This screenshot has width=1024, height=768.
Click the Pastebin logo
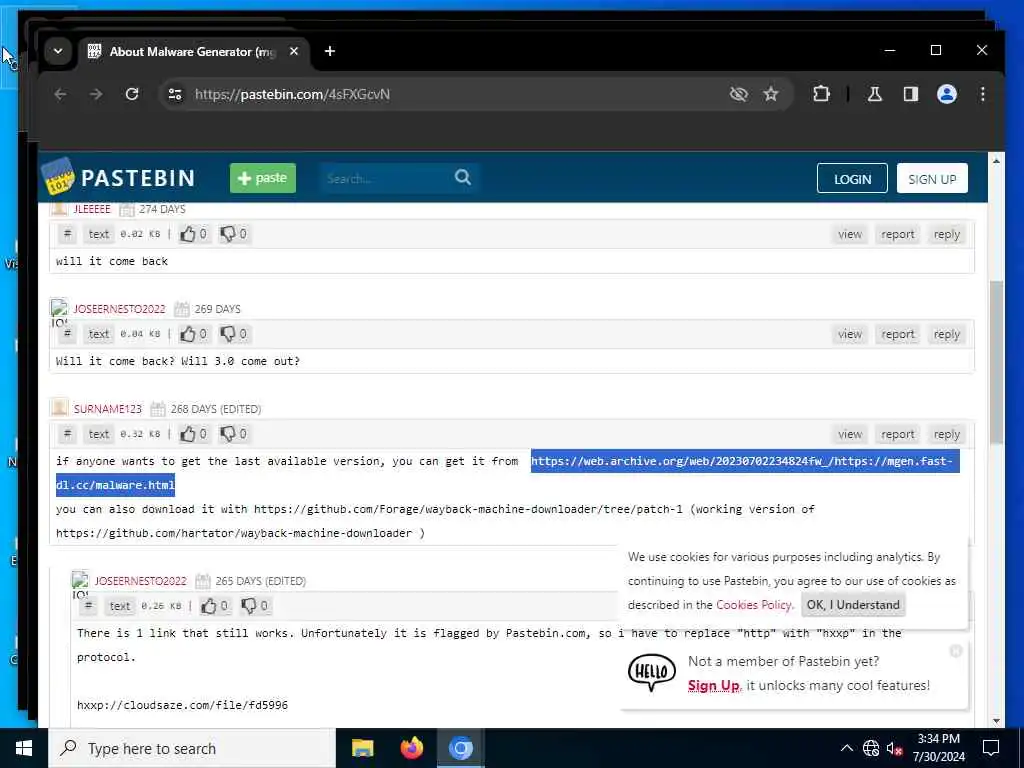(x=118, y=178)
